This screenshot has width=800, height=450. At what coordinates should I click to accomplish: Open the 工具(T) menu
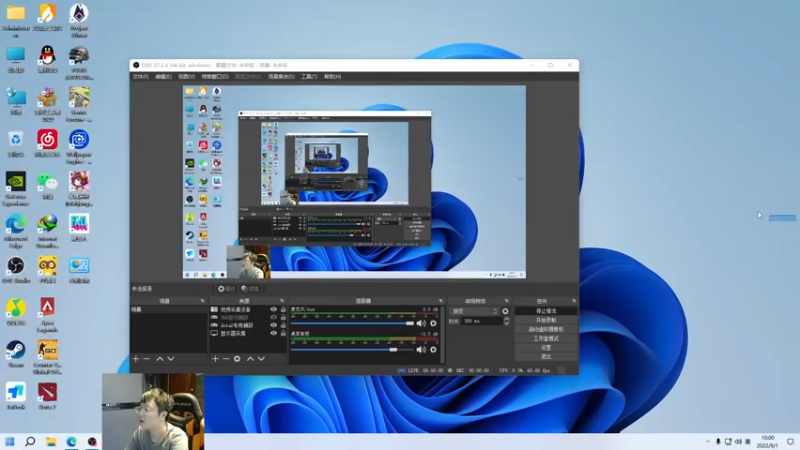point(308,76)
